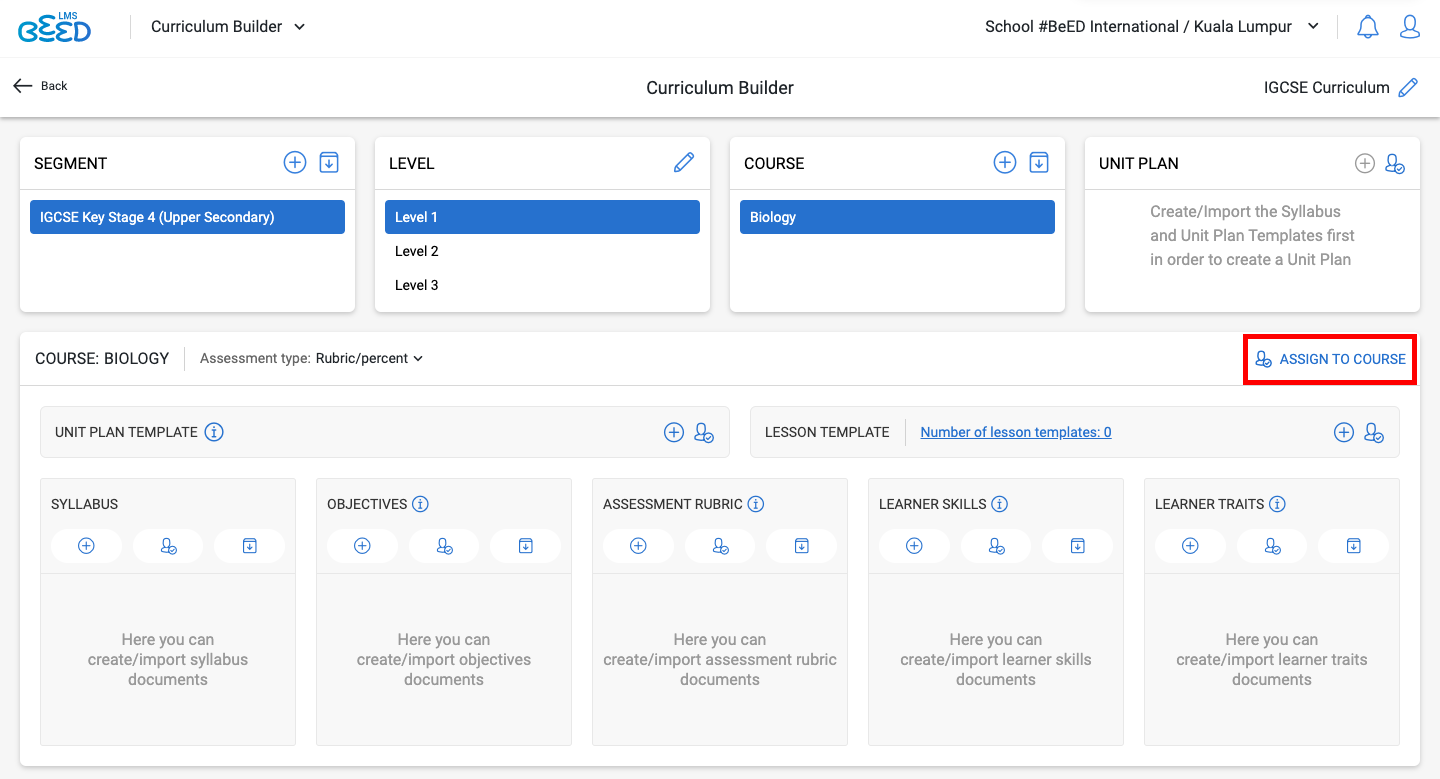Add a new Unit Plan Template
Viewport: 1440px width, 779px height.
[674, 432]
